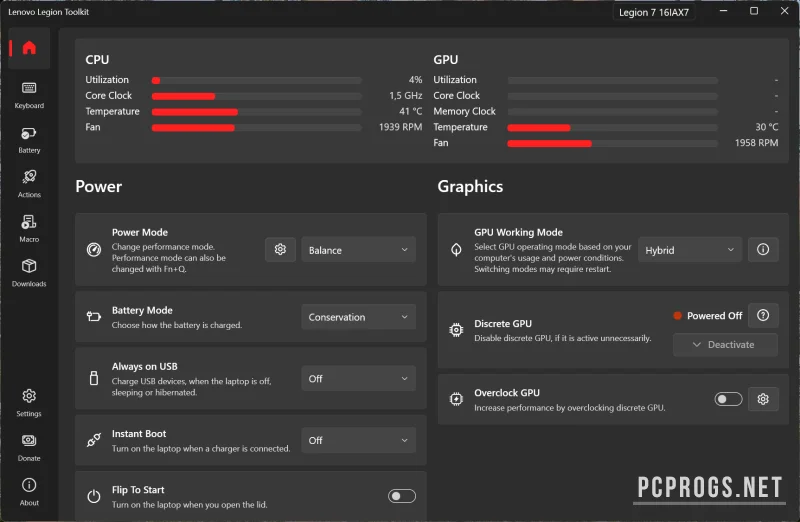Image resolution: width=800 pixels, height=522 pixels.
Task: Click the 'Power' section heading
Action: [98, 186]
